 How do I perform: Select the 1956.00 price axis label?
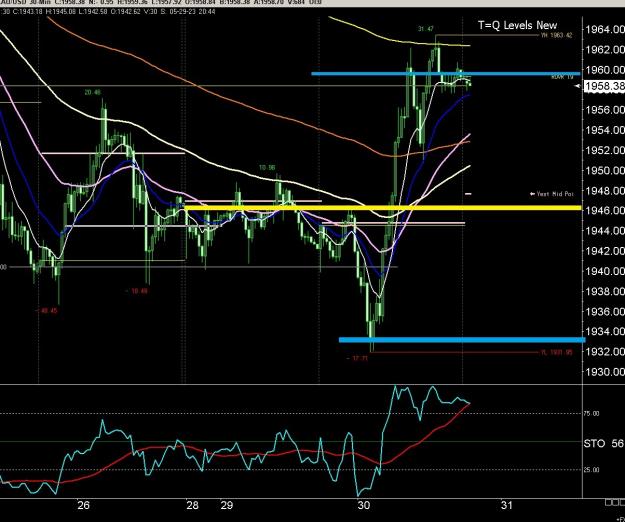[604, 110]
